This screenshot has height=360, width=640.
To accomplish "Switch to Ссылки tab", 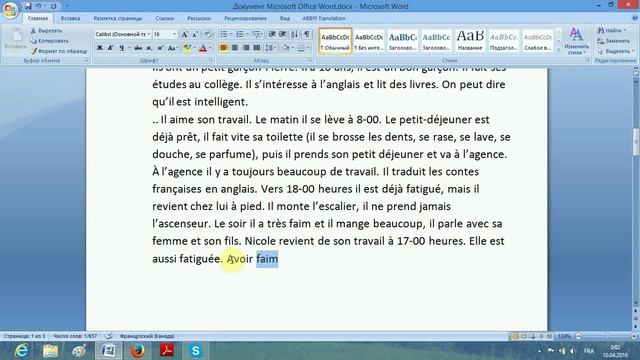I will 164,18.
